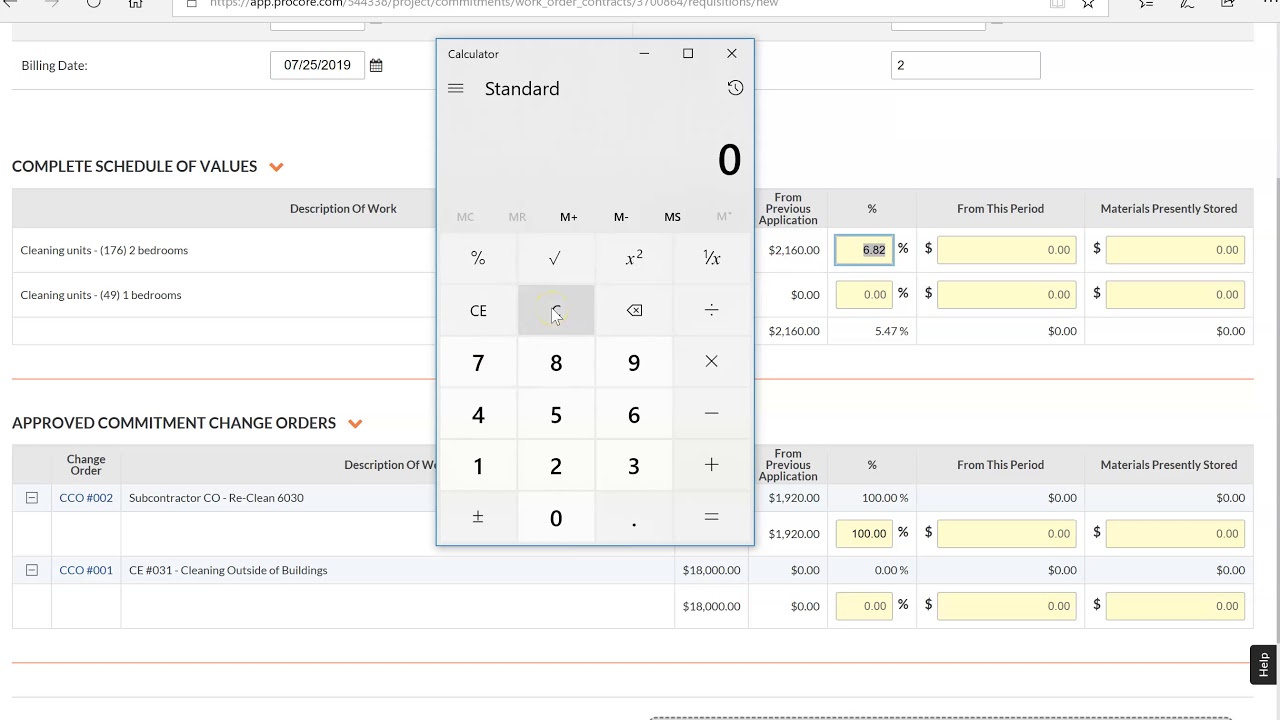Click Materials Presently Stored for 2 bedrooms
Screen dimensions: 1280x720
1175,250
